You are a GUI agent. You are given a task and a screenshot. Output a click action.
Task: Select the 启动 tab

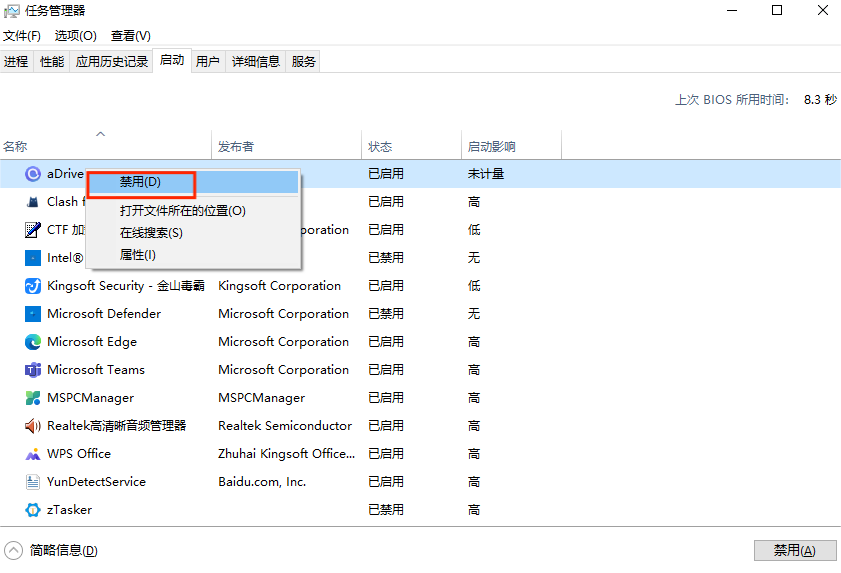coord(172,60)
